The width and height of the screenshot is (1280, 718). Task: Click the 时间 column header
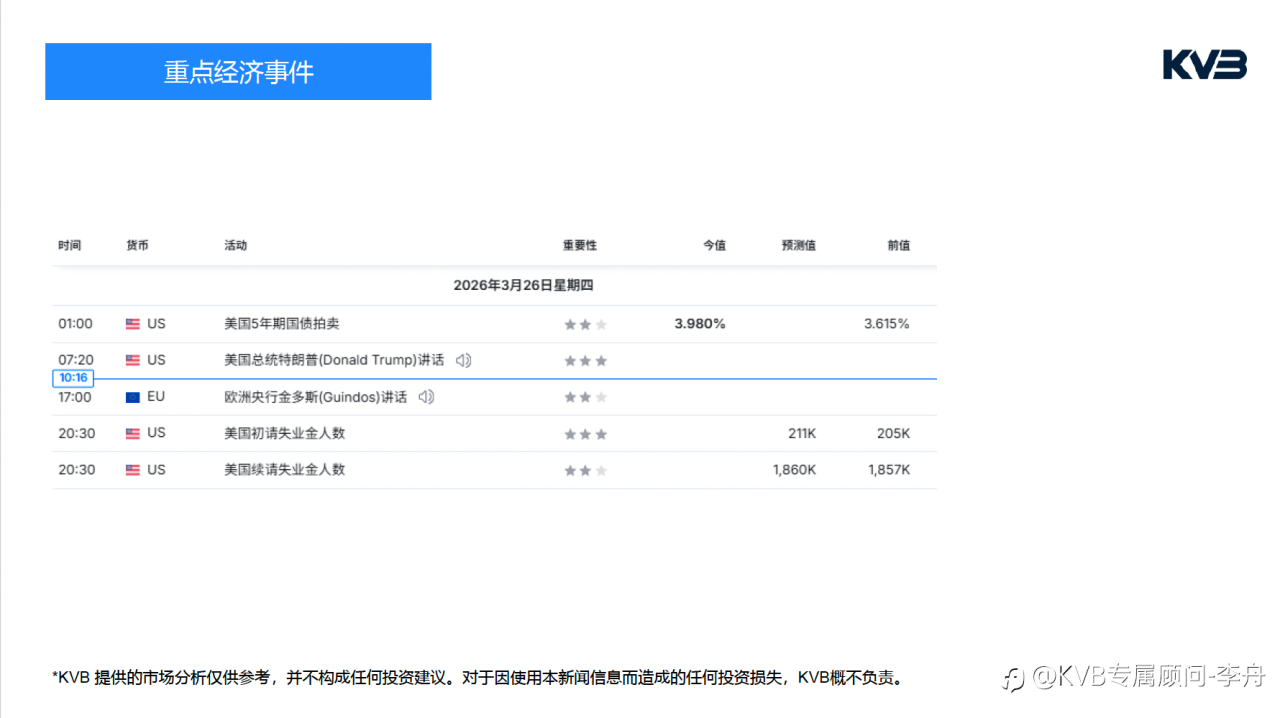70,245
